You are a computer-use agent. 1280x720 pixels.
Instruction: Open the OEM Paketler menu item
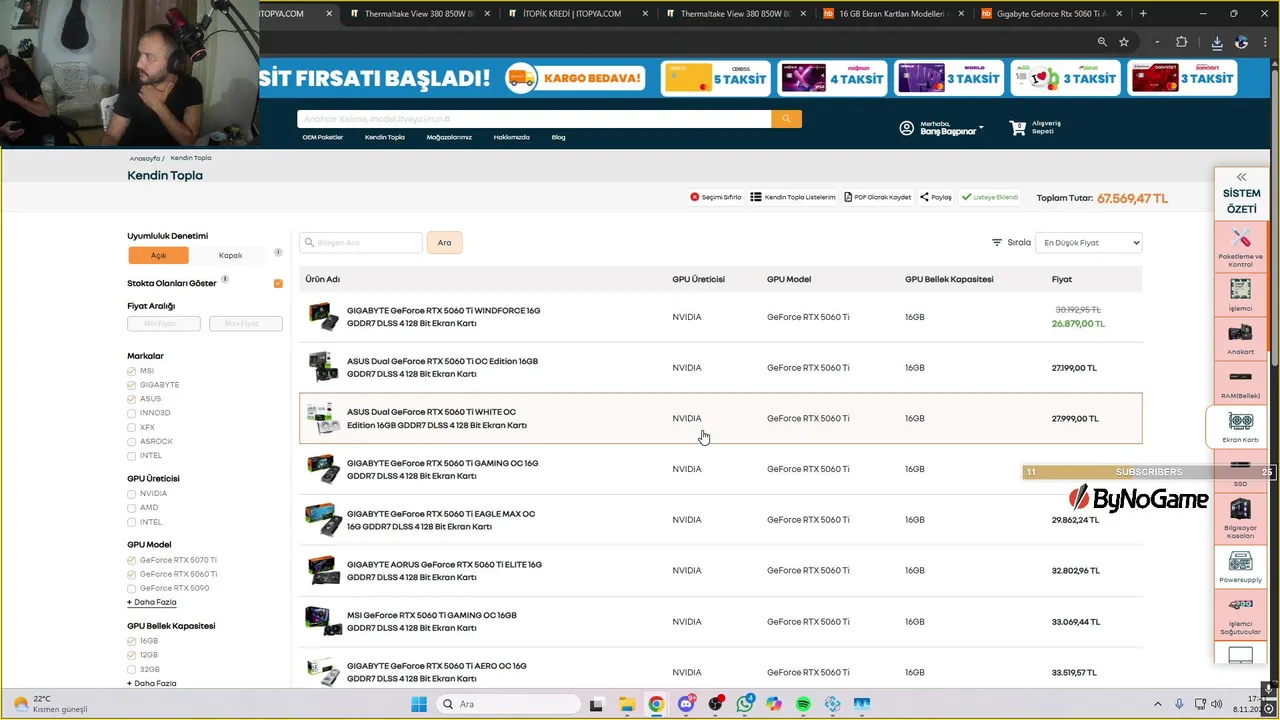(323, 137)
